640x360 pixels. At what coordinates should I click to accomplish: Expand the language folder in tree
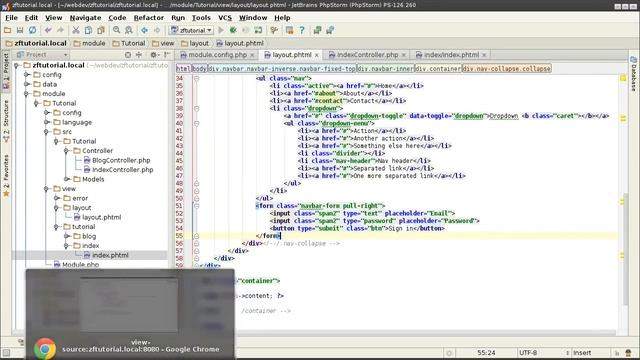(47, 122)
